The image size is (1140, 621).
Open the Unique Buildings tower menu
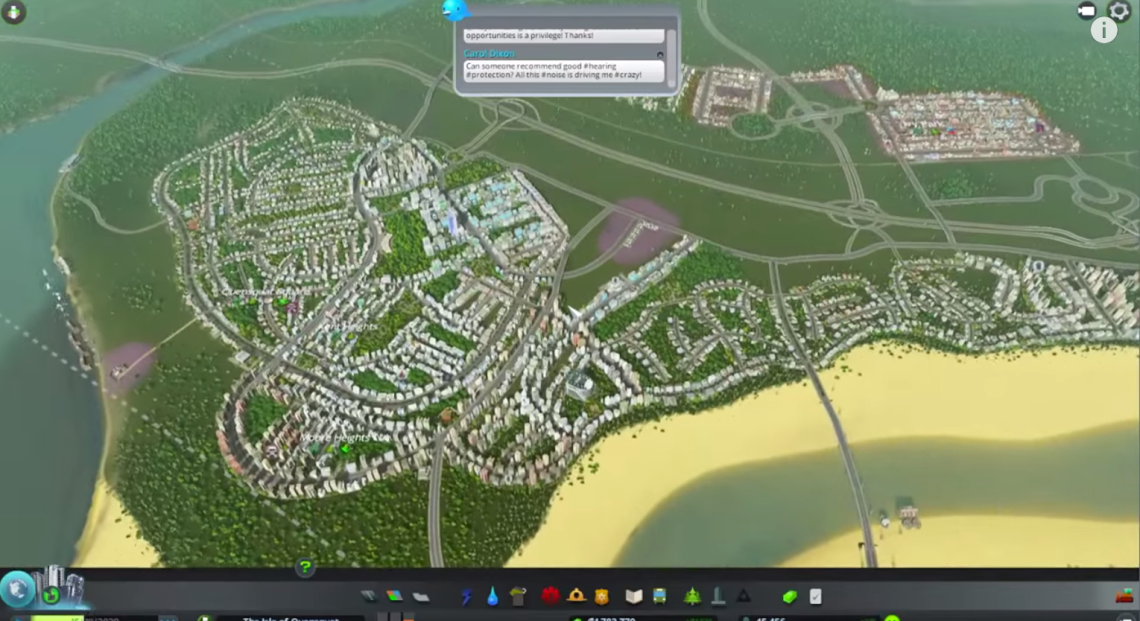(x=718, y=597)
